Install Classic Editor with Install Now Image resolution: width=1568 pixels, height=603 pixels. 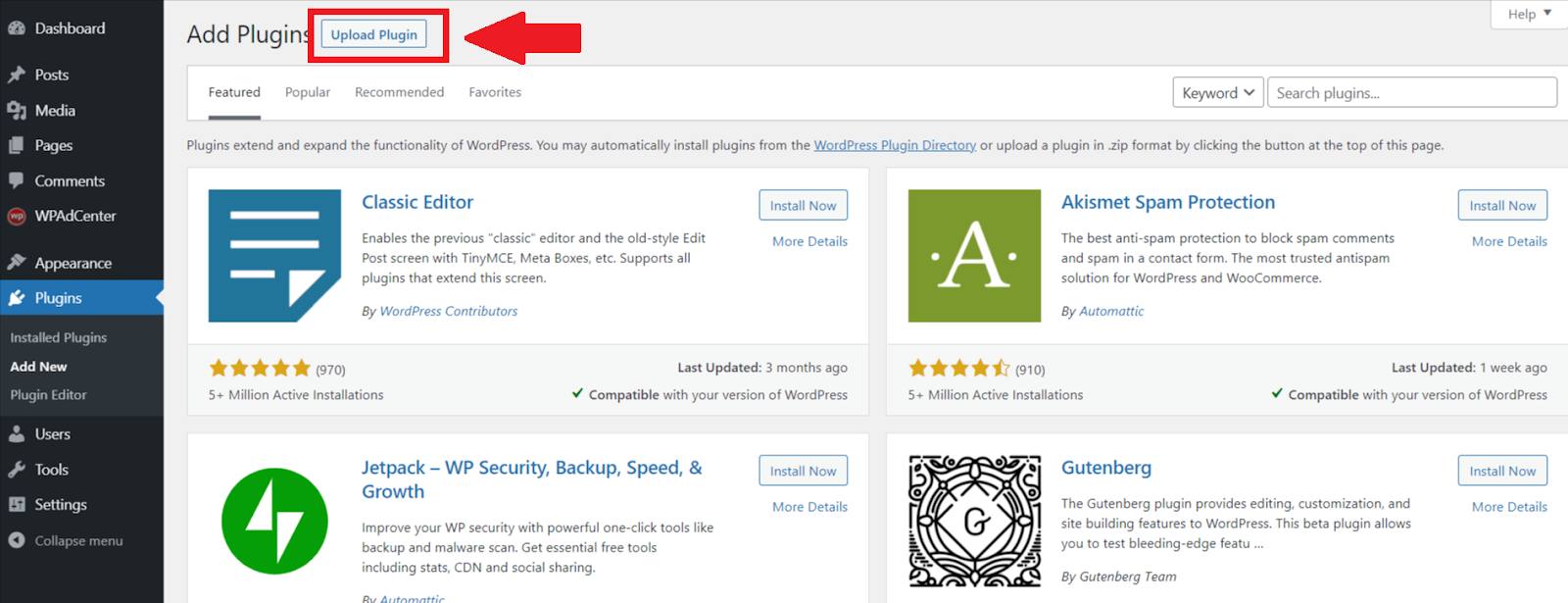tap(803, 205)
